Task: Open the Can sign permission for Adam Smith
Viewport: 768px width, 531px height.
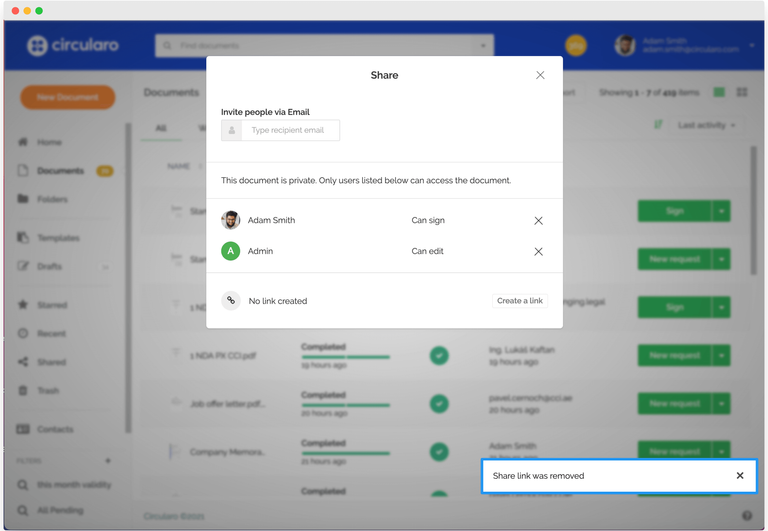Action: coord(428,220)
